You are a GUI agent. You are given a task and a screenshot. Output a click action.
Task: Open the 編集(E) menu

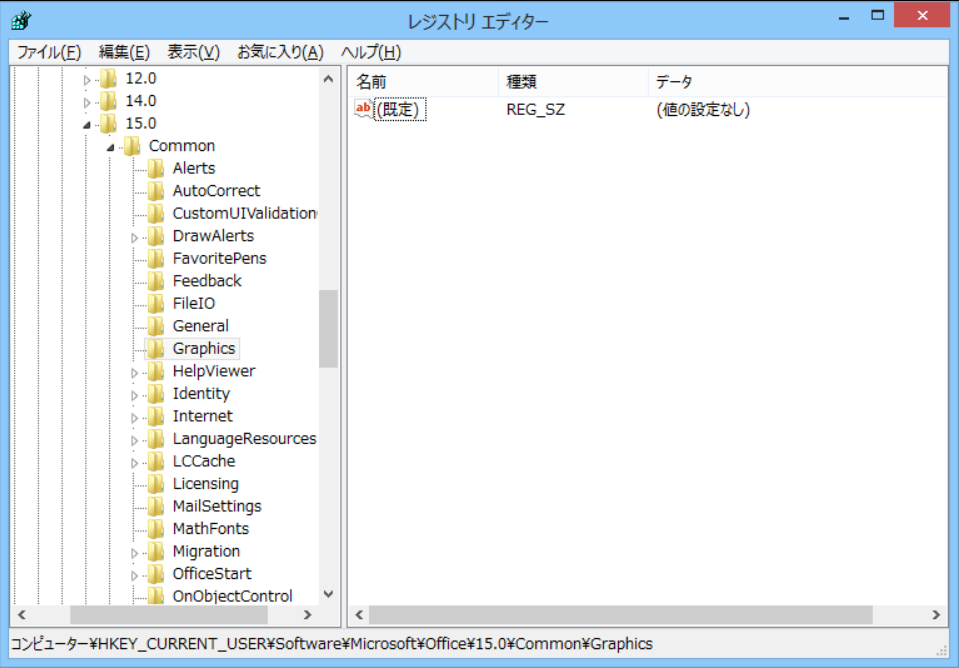(x=124, y=52)
